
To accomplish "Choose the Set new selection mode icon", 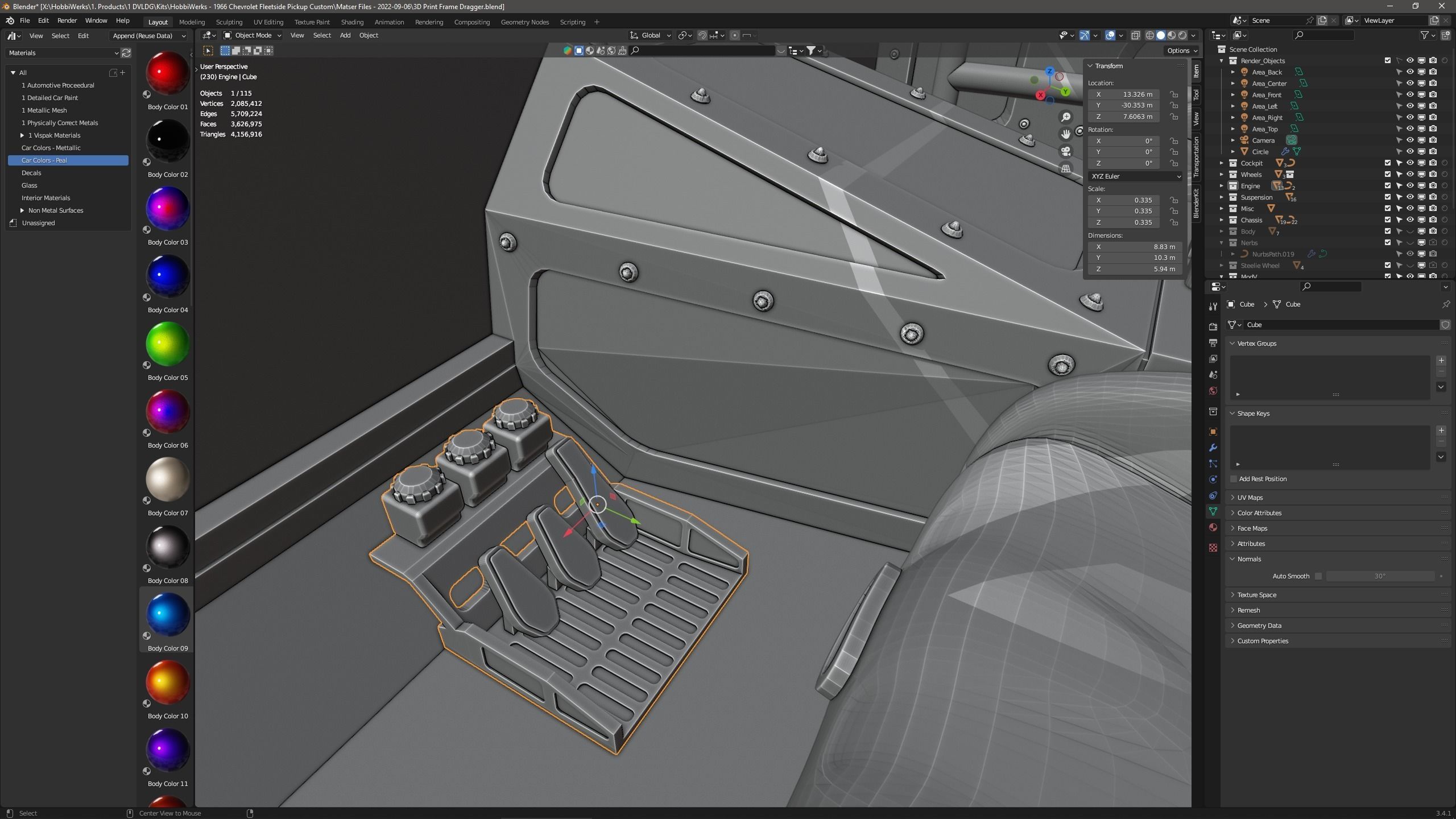I will pos(225,51).
